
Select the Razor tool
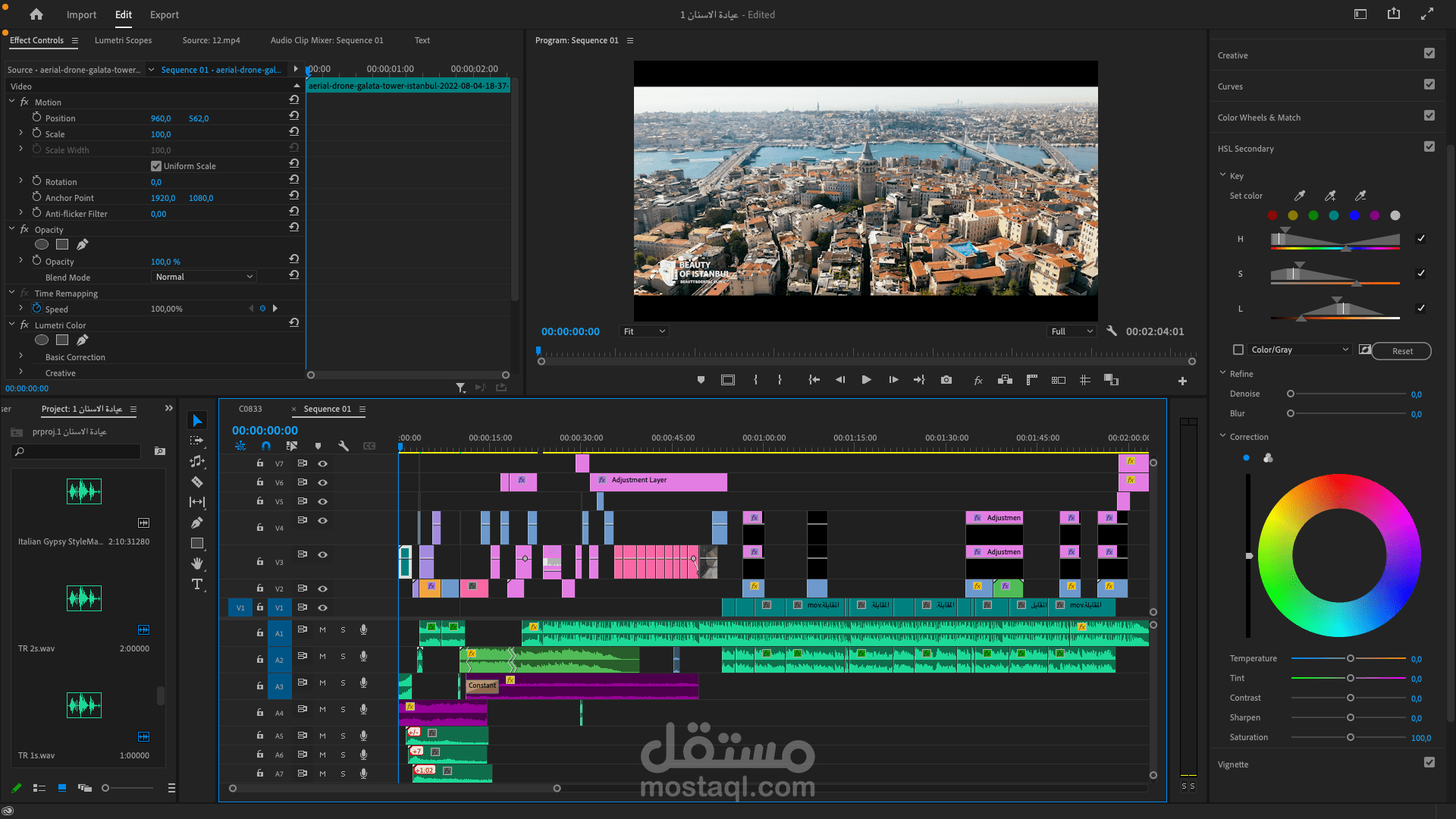coord(197,482)
